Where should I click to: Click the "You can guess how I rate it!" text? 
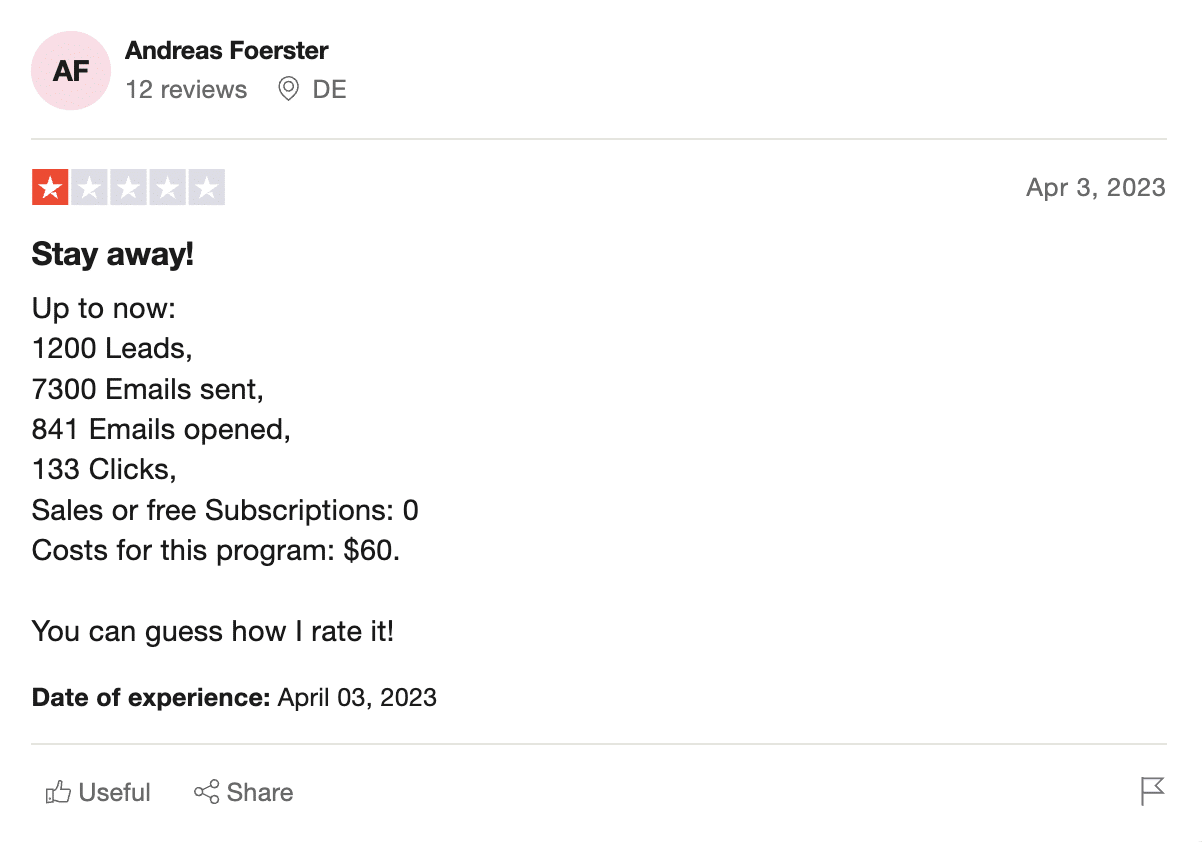click(x=213, y=632)
